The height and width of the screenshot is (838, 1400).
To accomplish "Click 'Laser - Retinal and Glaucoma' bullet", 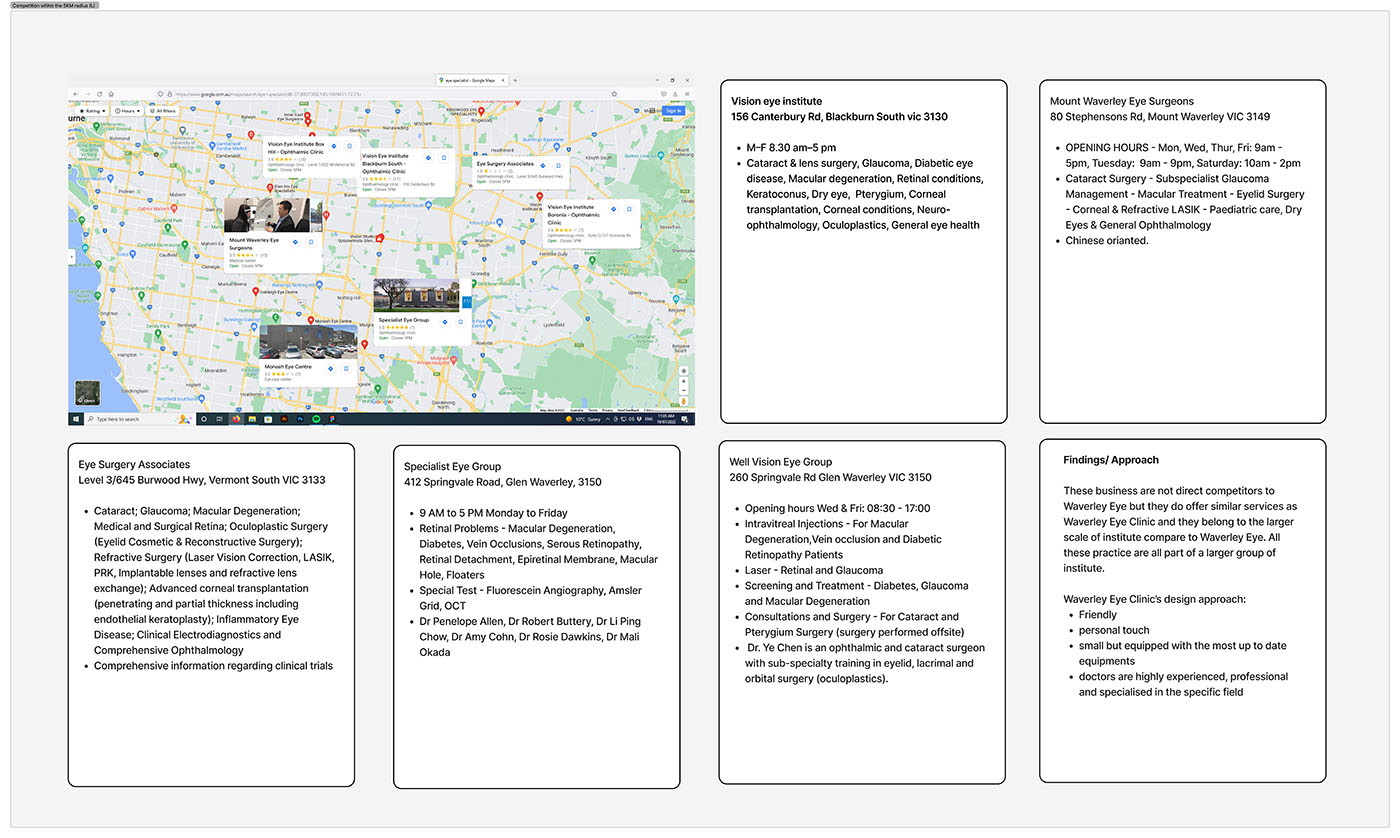I will [814, 570].
